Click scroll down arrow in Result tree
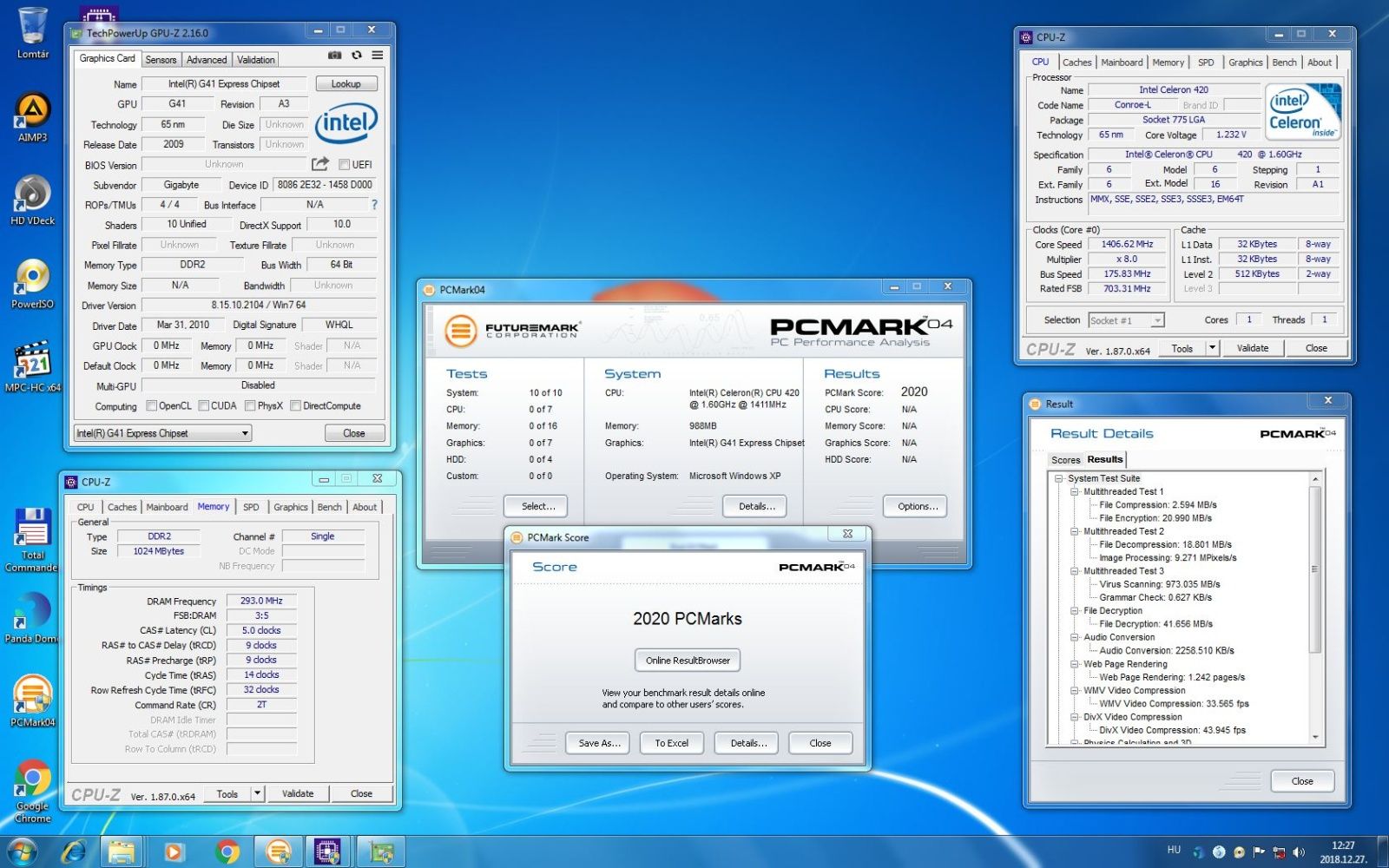The height and width of the screenshot is (868, 1389). tap(1314, 737)
